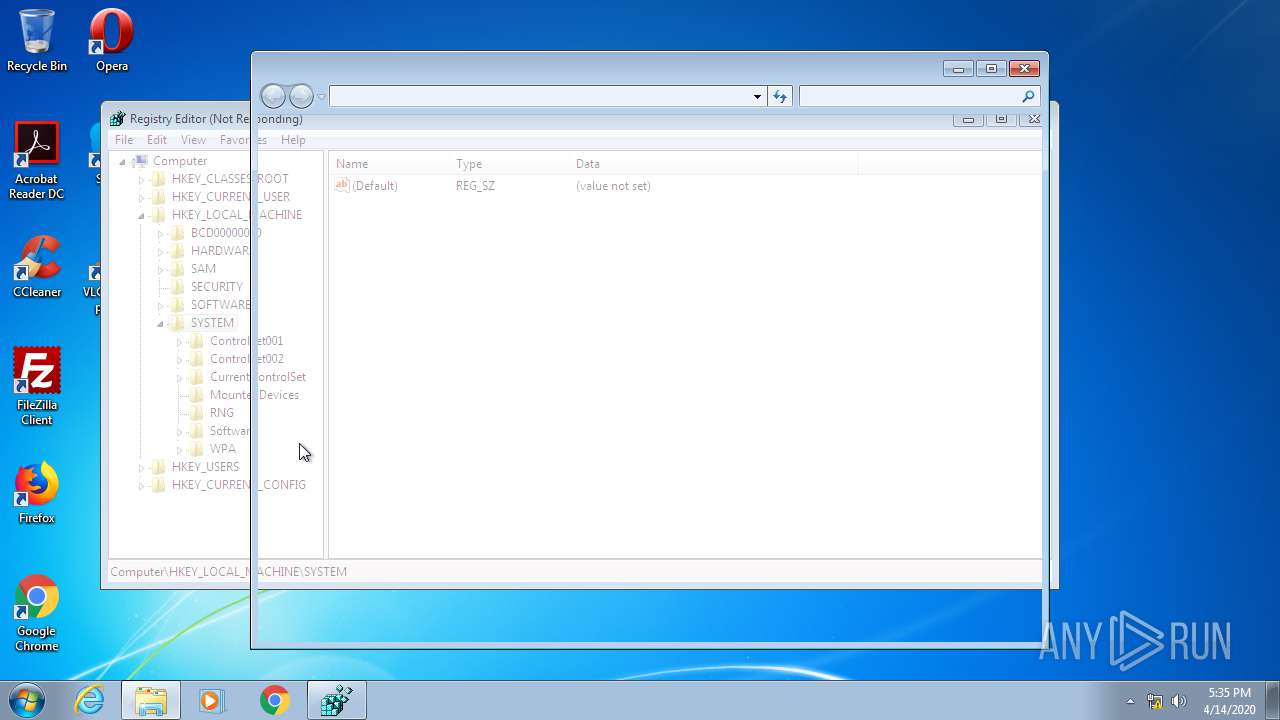Select the SYSTEM registry key
Image resolution: width=1280 pixels, height=720 pixels.
coord(212,323)
